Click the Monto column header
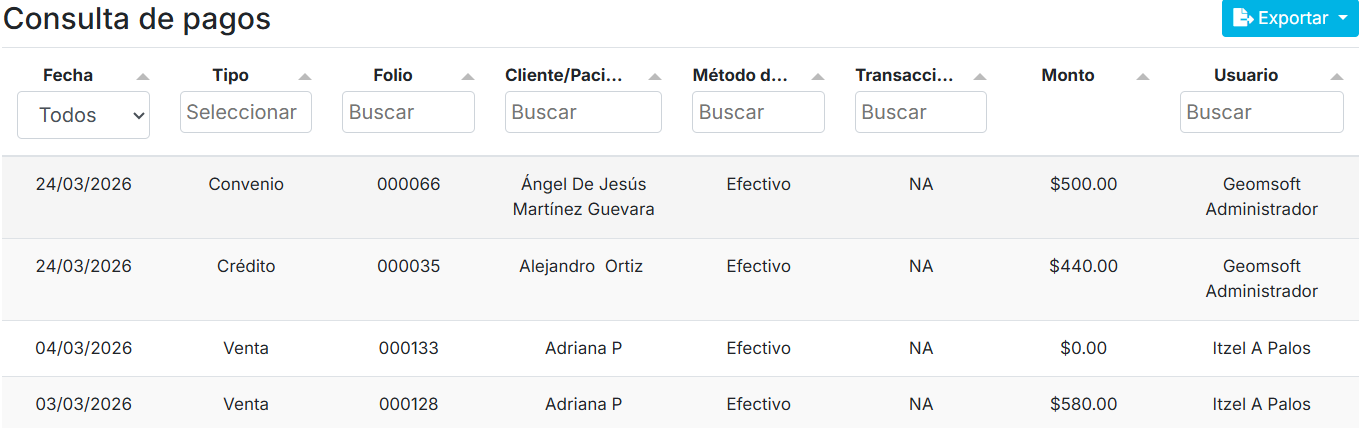This screenshot has width=1361, height=428. coord(1067,75)
